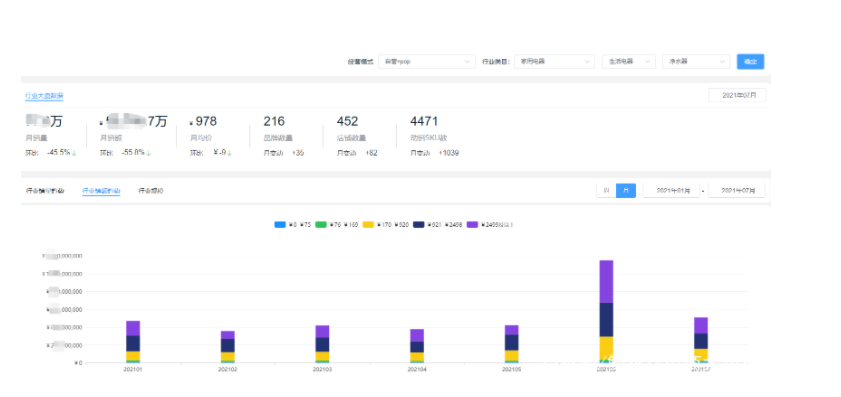Switch to the third industry chart tab
Screen dimensions: 841x397
(151, 191)
